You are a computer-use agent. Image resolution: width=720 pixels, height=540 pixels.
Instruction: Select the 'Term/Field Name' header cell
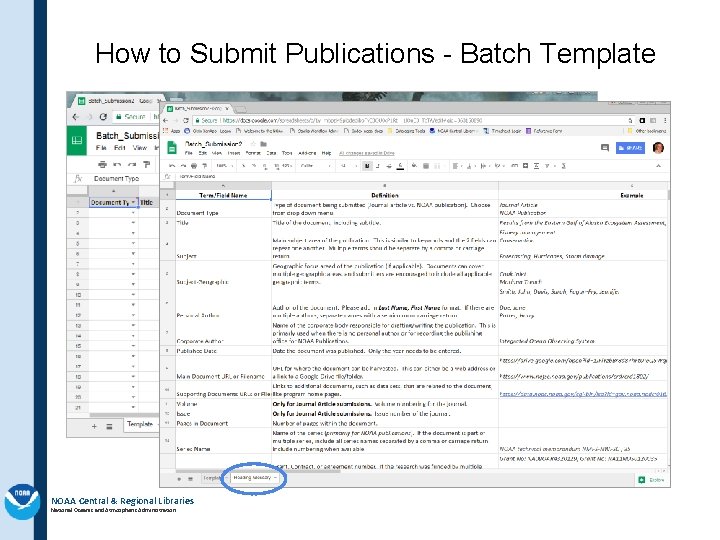(223, 195)
